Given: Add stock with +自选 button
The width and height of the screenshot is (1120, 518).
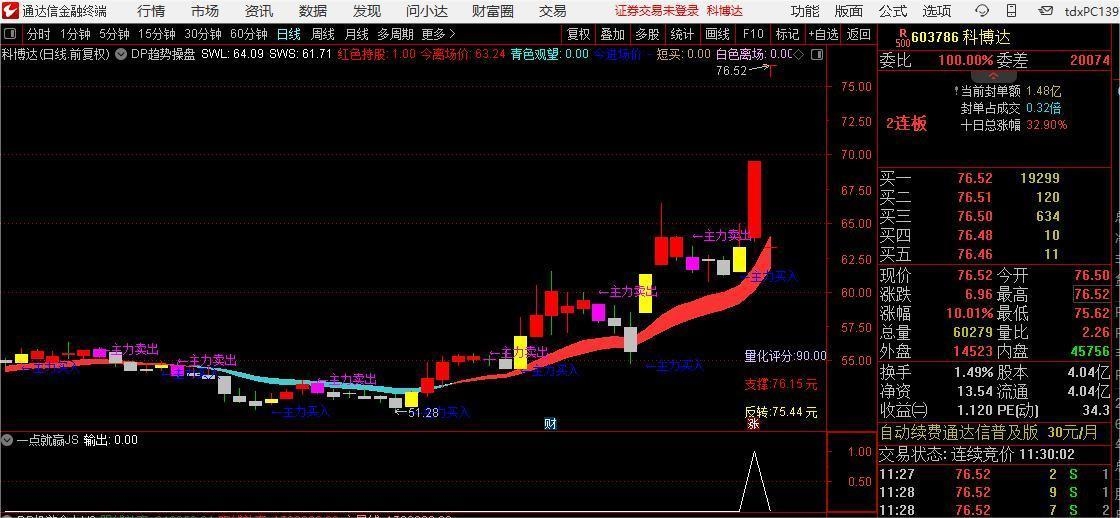Looking at the screenshot, I should click(x=823, y=34).
